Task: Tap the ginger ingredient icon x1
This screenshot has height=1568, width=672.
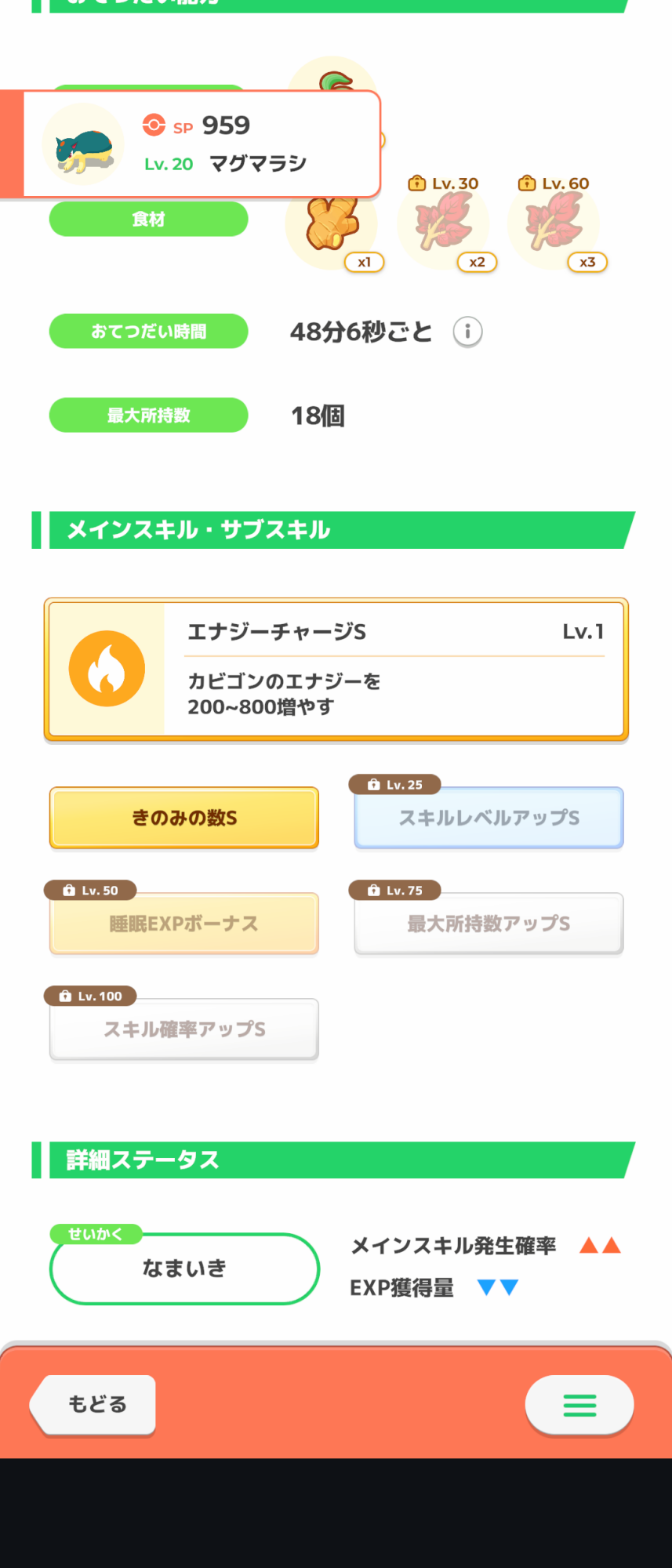Action: click(x=332, y=227)
